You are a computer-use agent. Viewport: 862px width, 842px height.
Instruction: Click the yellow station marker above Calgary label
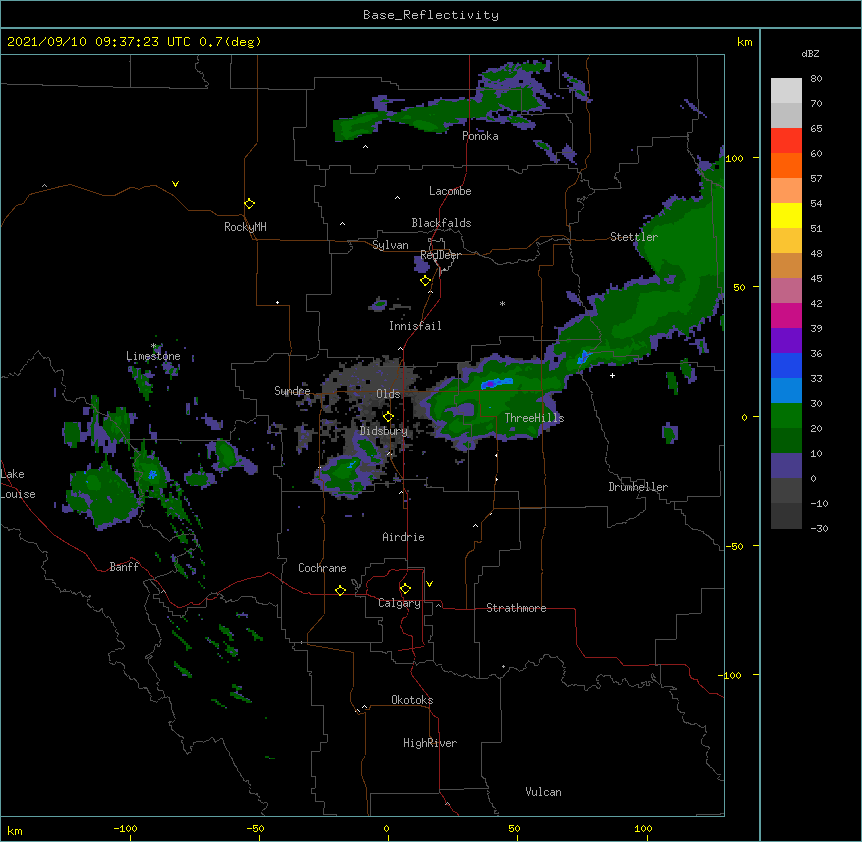[x=405, y=589]
